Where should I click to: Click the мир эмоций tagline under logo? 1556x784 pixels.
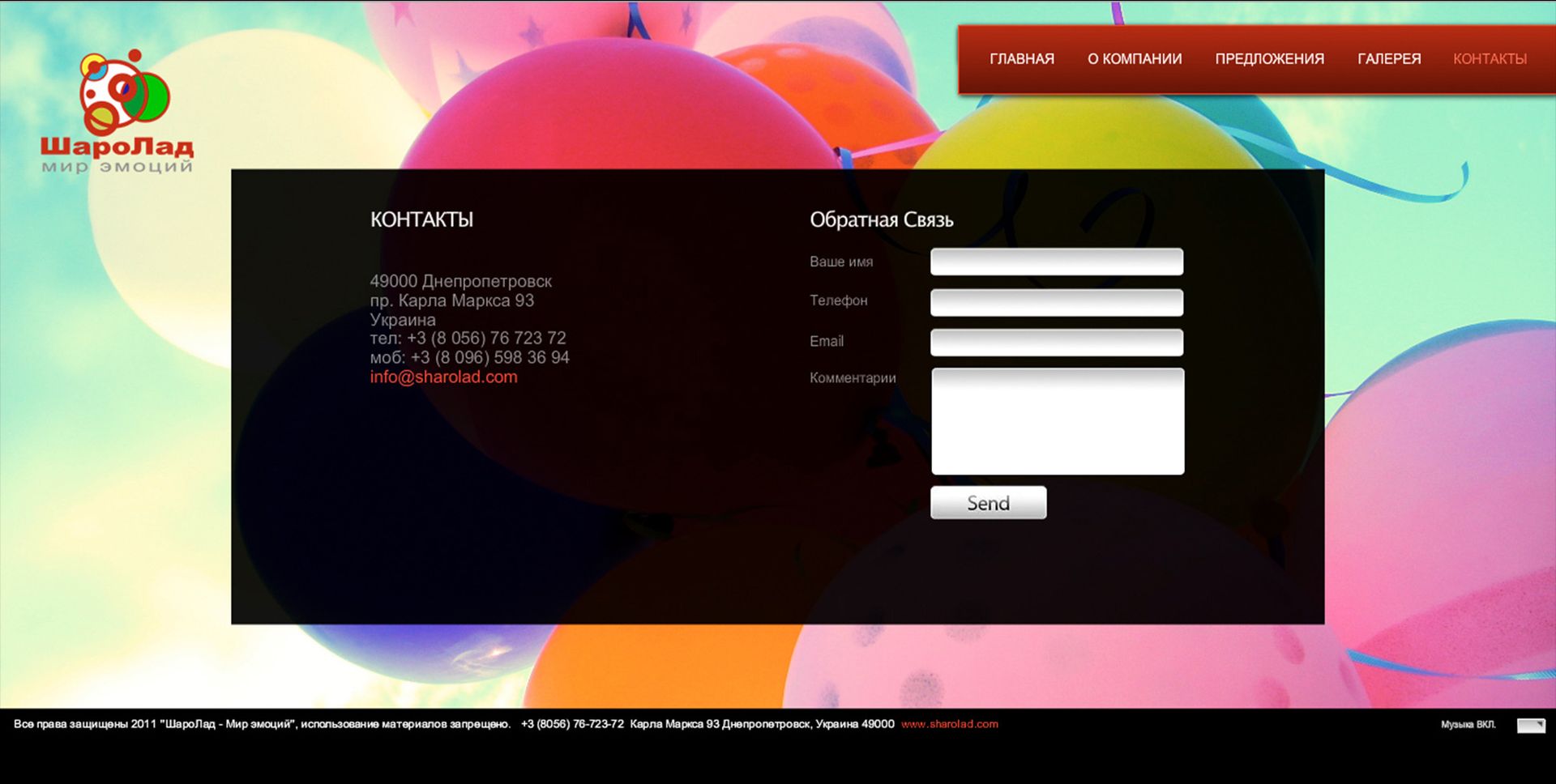(x=118, y=167)
